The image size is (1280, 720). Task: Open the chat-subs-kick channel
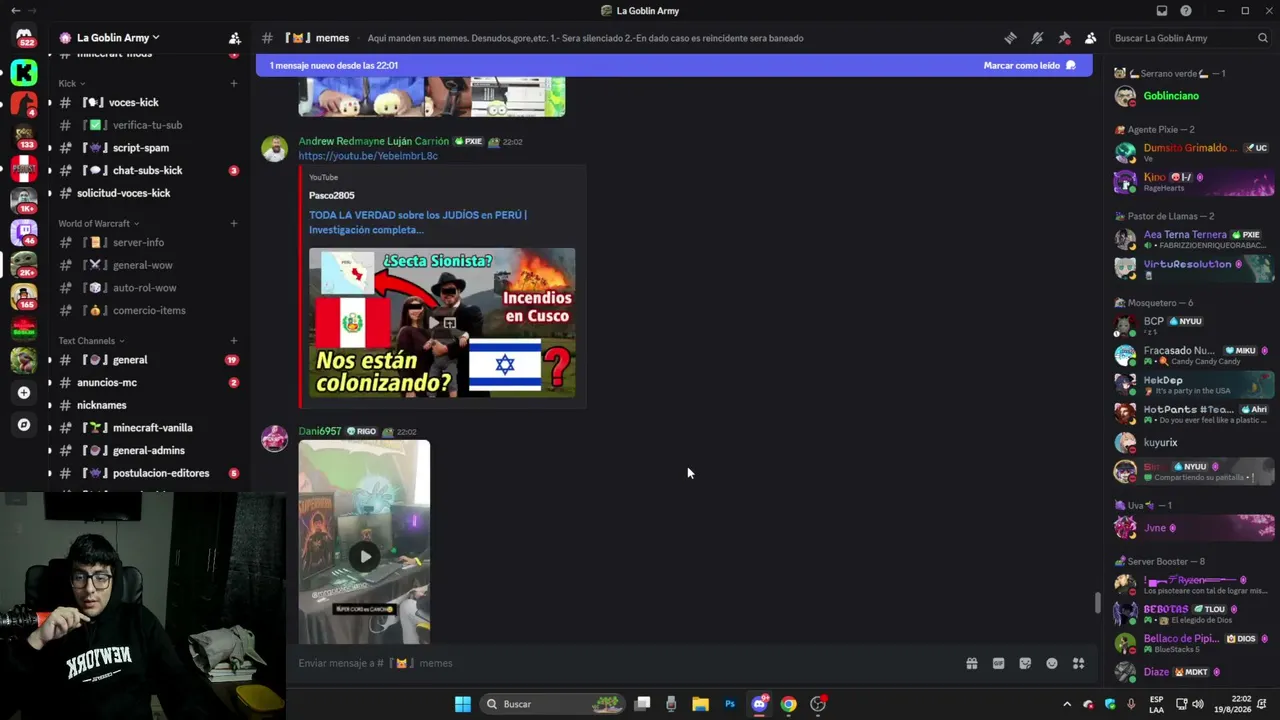(x=148, y=170)
